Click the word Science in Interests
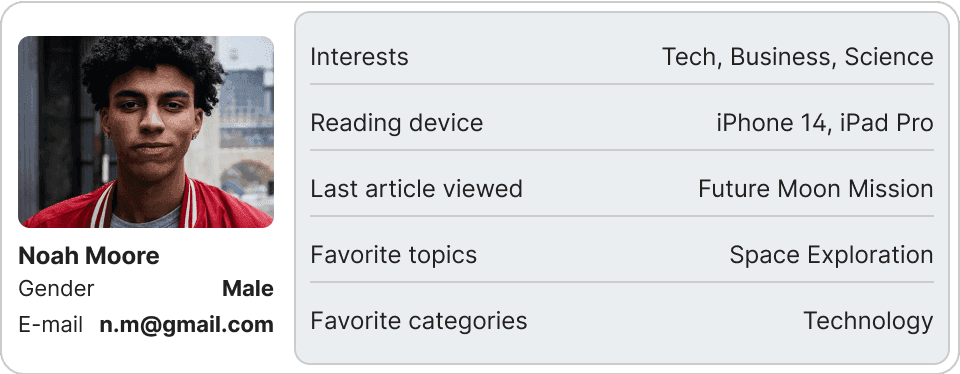 click(x=889, y=57)
